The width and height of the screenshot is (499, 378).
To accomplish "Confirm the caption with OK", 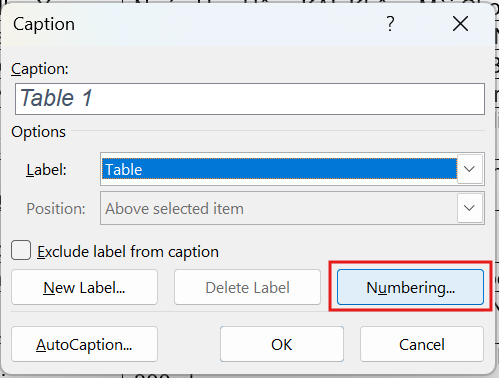I will [282, 344].
